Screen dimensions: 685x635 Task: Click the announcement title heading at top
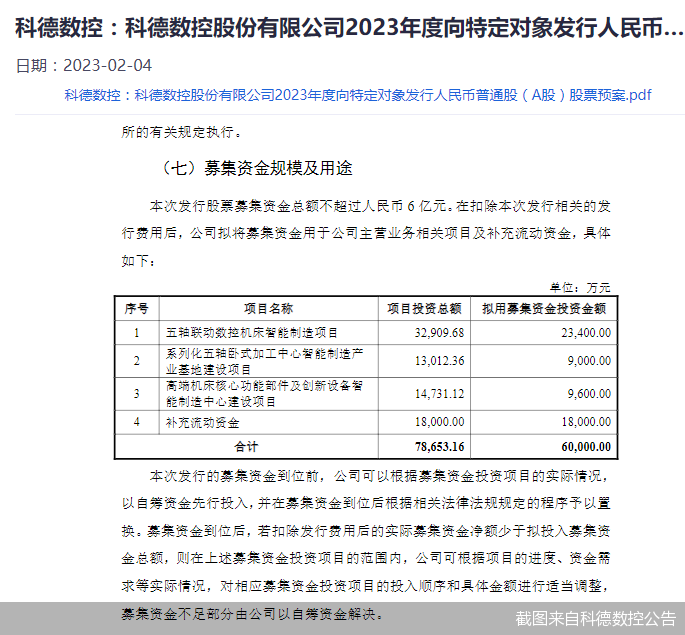coord(342,27)
